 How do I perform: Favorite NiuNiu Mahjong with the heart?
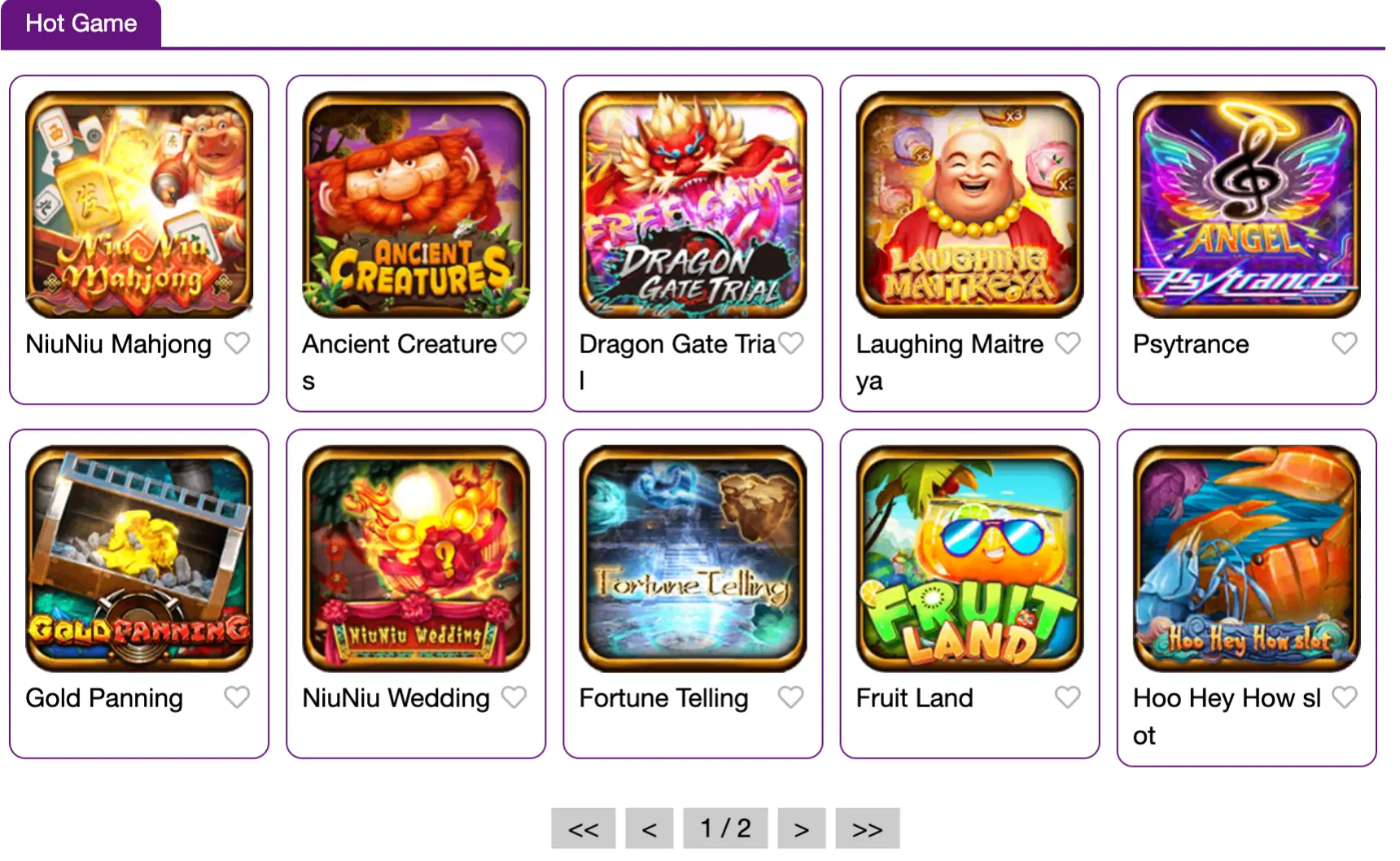coord(237,343)
